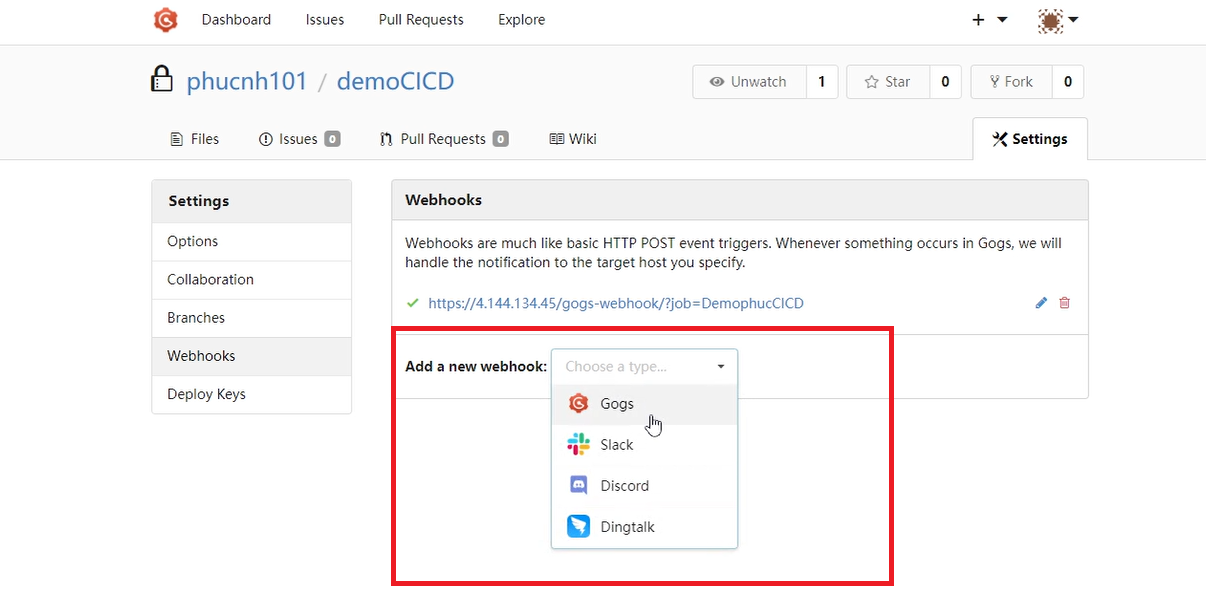Screen dimensions: 1206x615
Task: Open the Explore page
Action: (522, 20)
